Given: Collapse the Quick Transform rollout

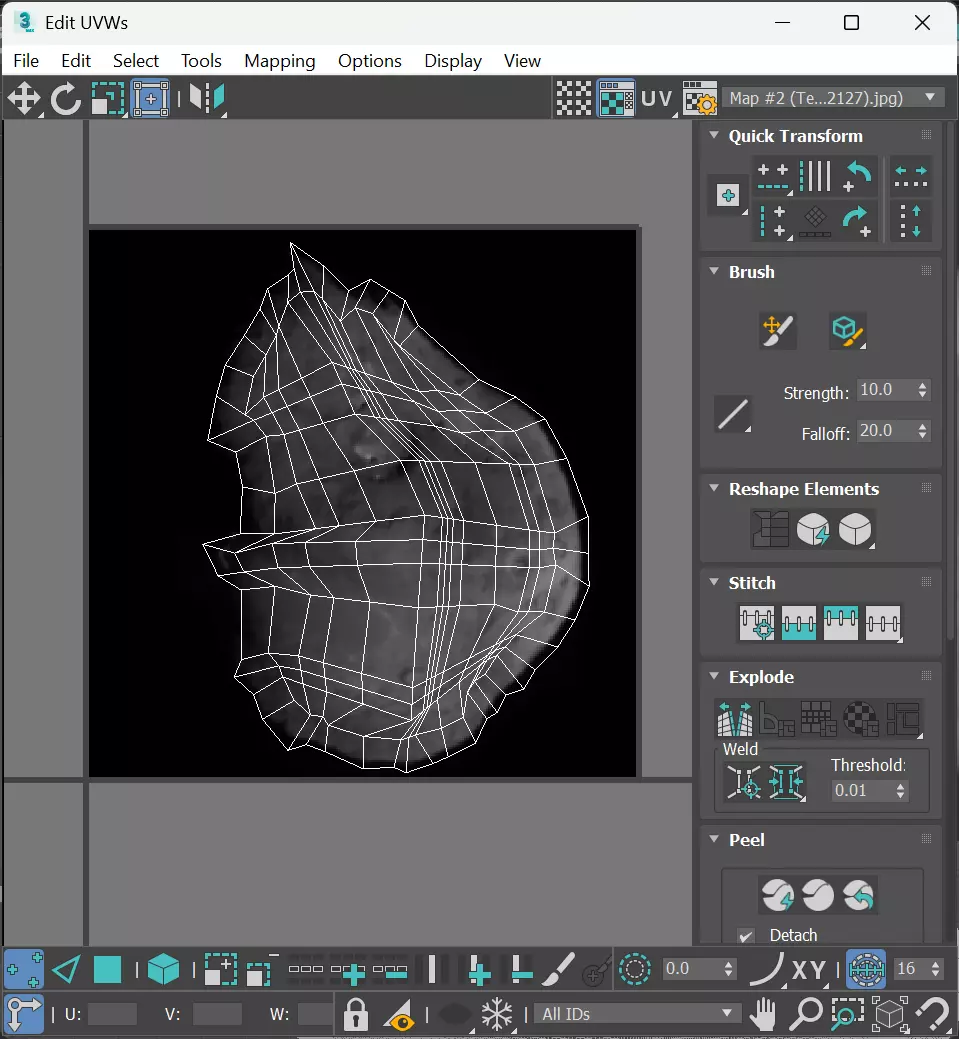Looking at the screenshot, I should tap(714, 135).
